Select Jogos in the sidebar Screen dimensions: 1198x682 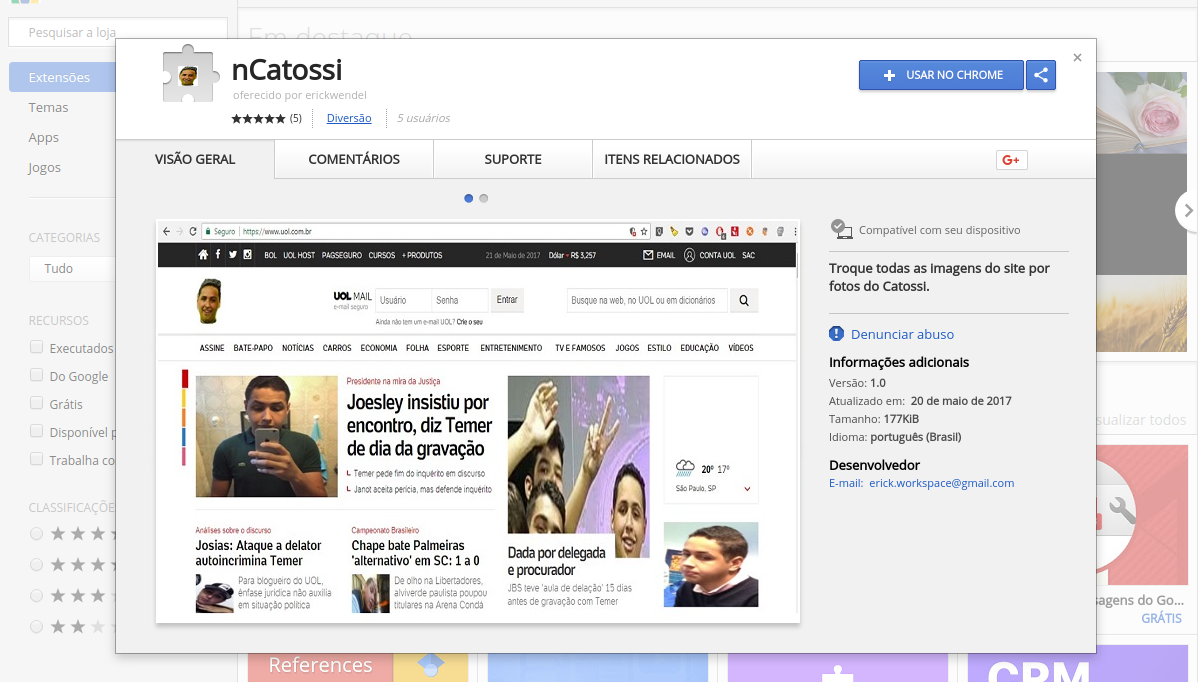(x=44, y=167)
